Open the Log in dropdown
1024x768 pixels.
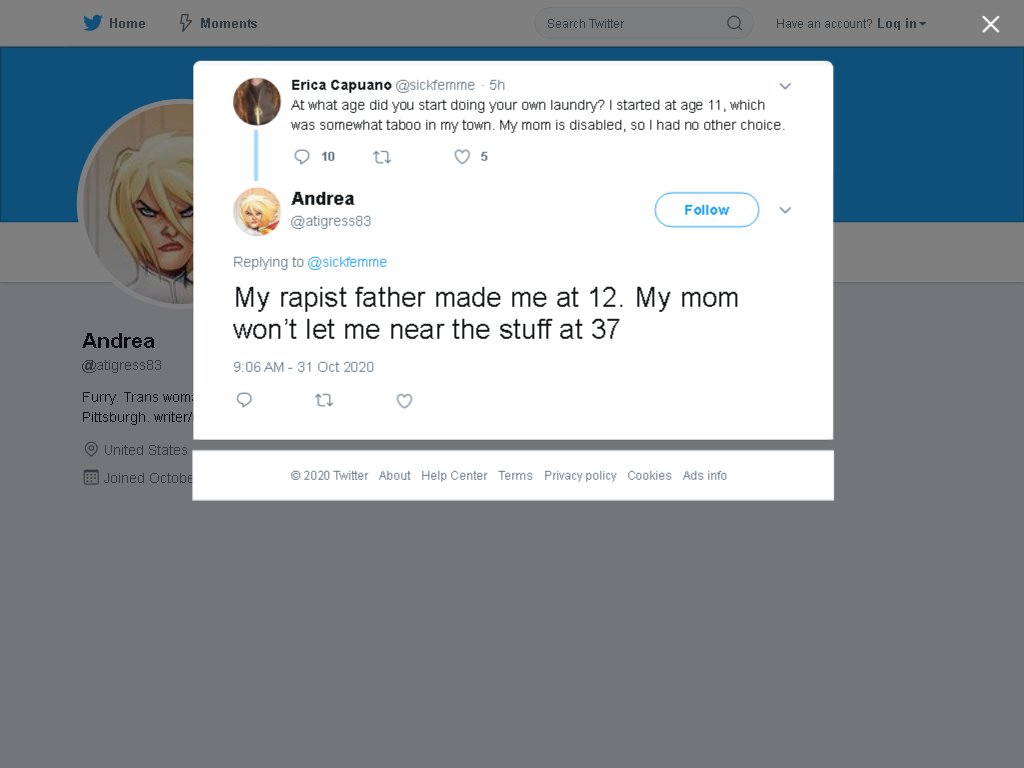(901, 24)
